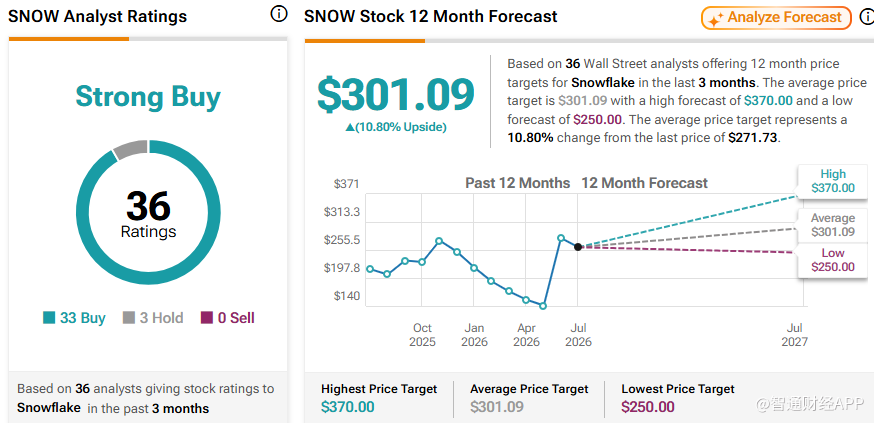Select the gray Hold legend square
This screenshot has height=423, width=874.
(129, 318)
